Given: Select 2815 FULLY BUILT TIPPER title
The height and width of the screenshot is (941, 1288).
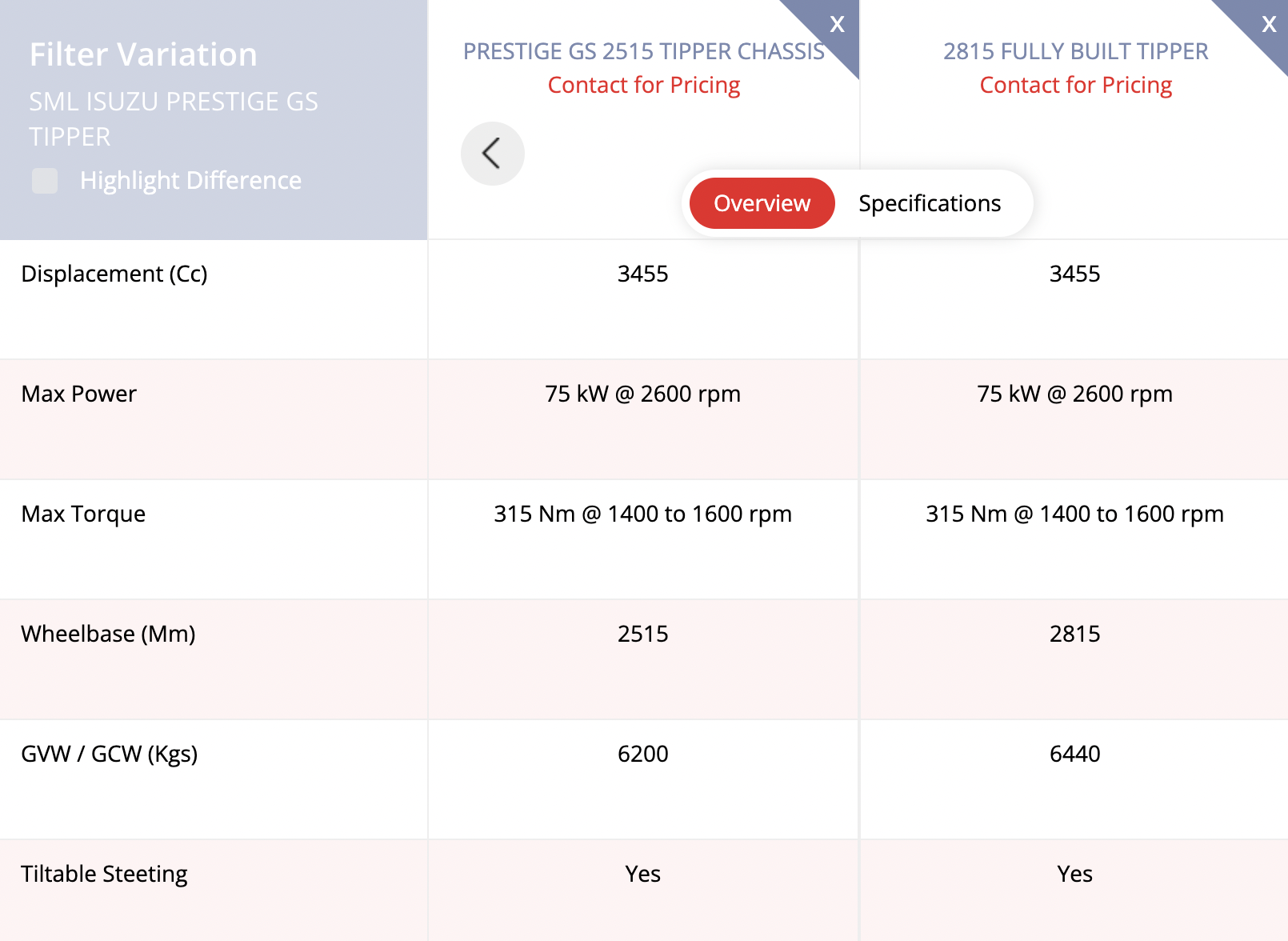Looking at the screenshot, I should pyautogui.click(x=1076, y=51).
